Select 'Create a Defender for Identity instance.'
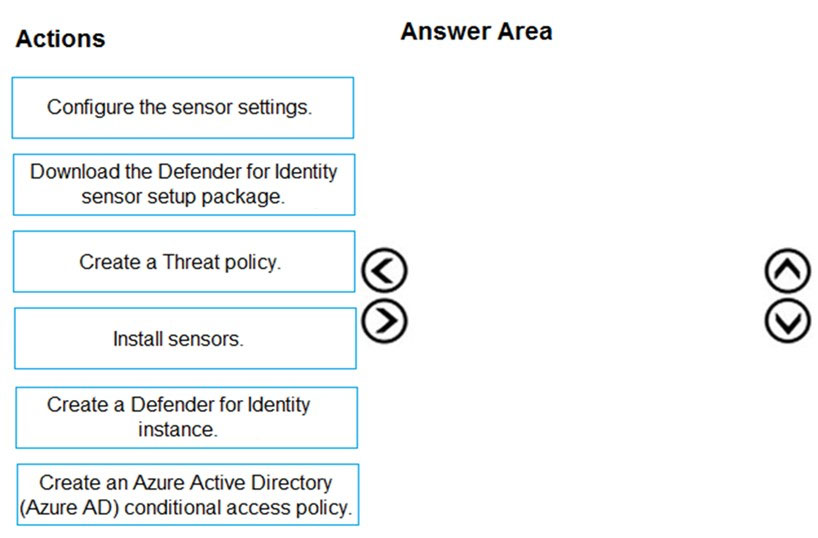Image resolution: width=818 pixels, height=538 pixels. (186, 417)
